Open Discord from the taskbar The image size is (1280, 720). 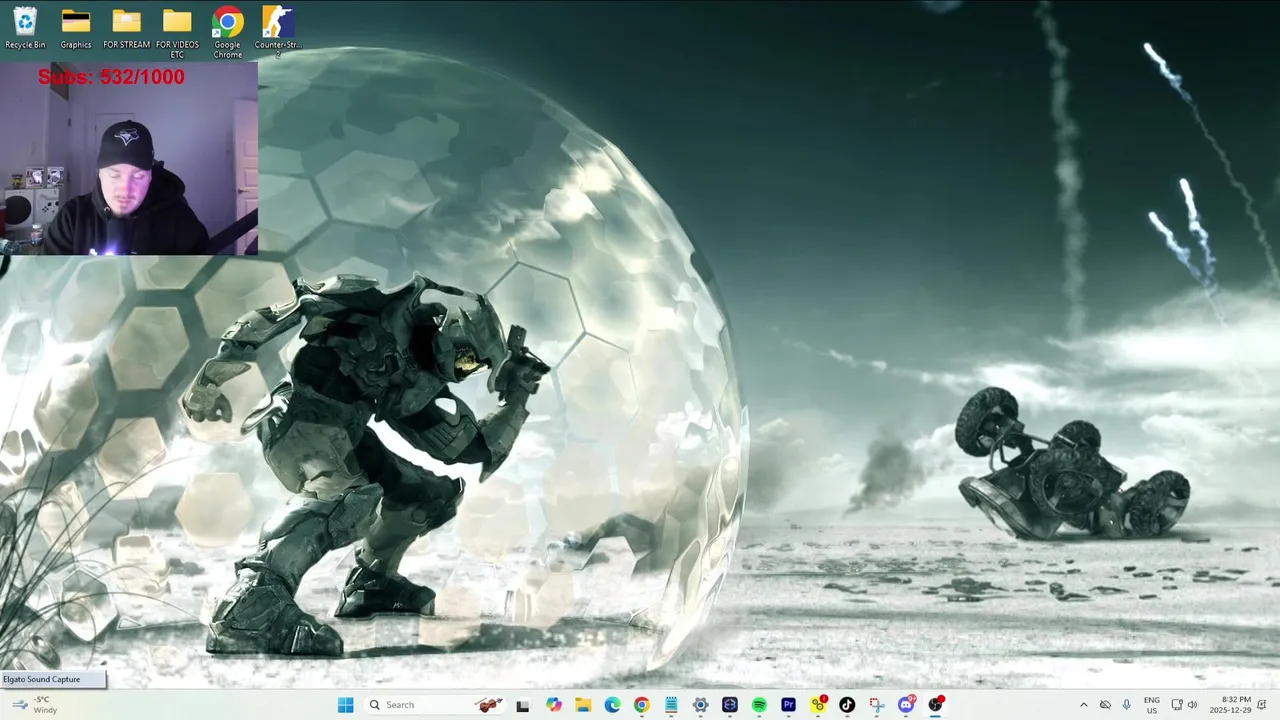(906, 705)
